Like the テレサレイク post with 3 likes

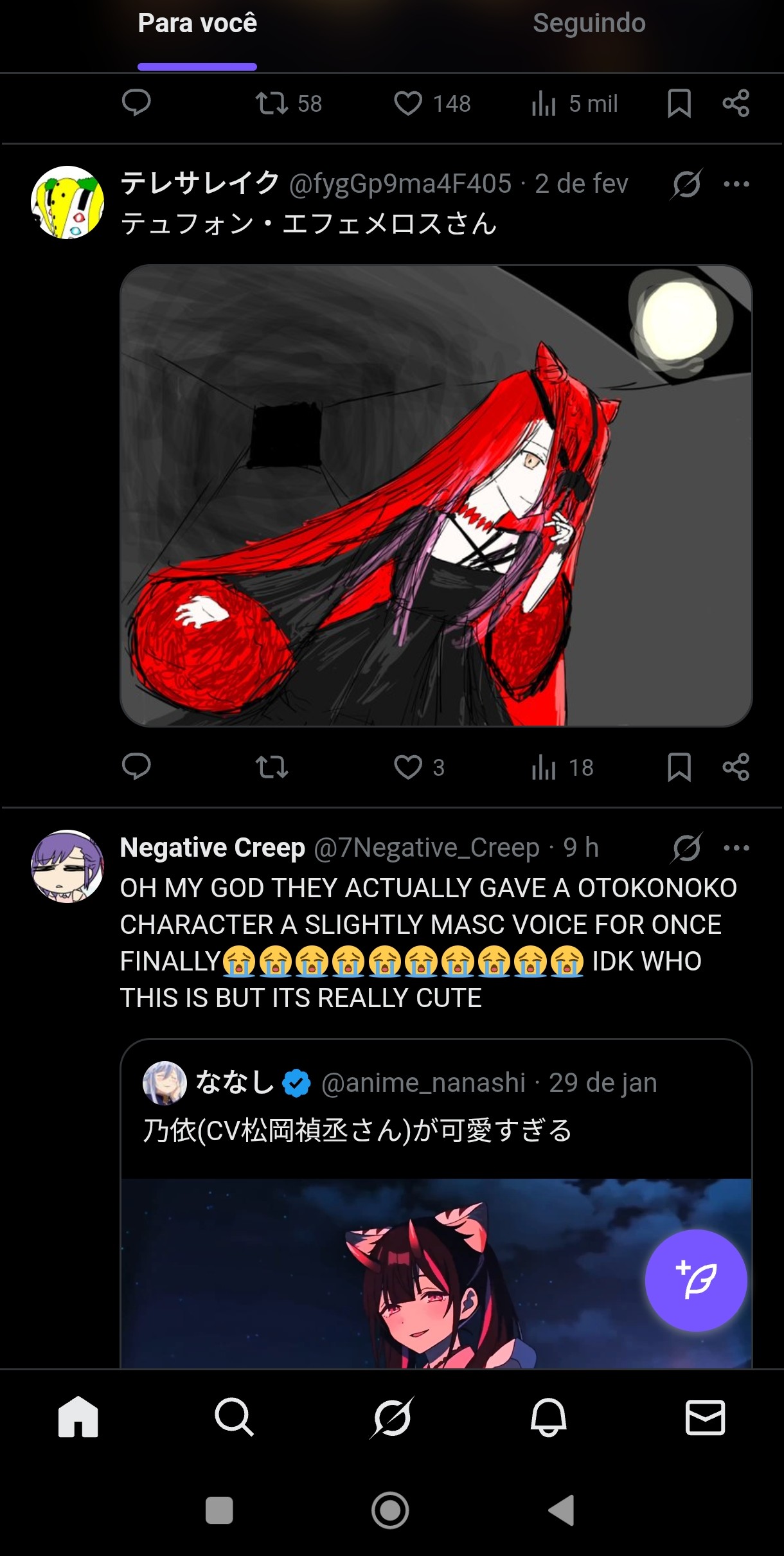pos(419,767)
